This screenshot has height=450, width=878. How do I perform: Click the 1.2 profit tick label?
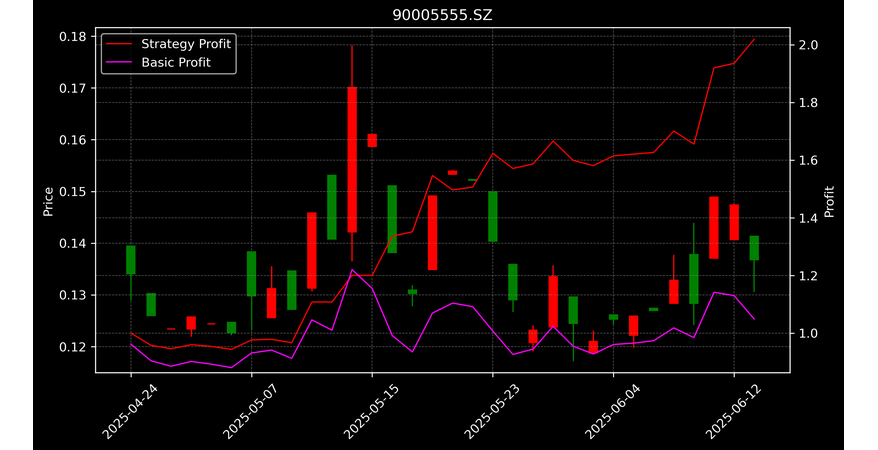point(809,276)
